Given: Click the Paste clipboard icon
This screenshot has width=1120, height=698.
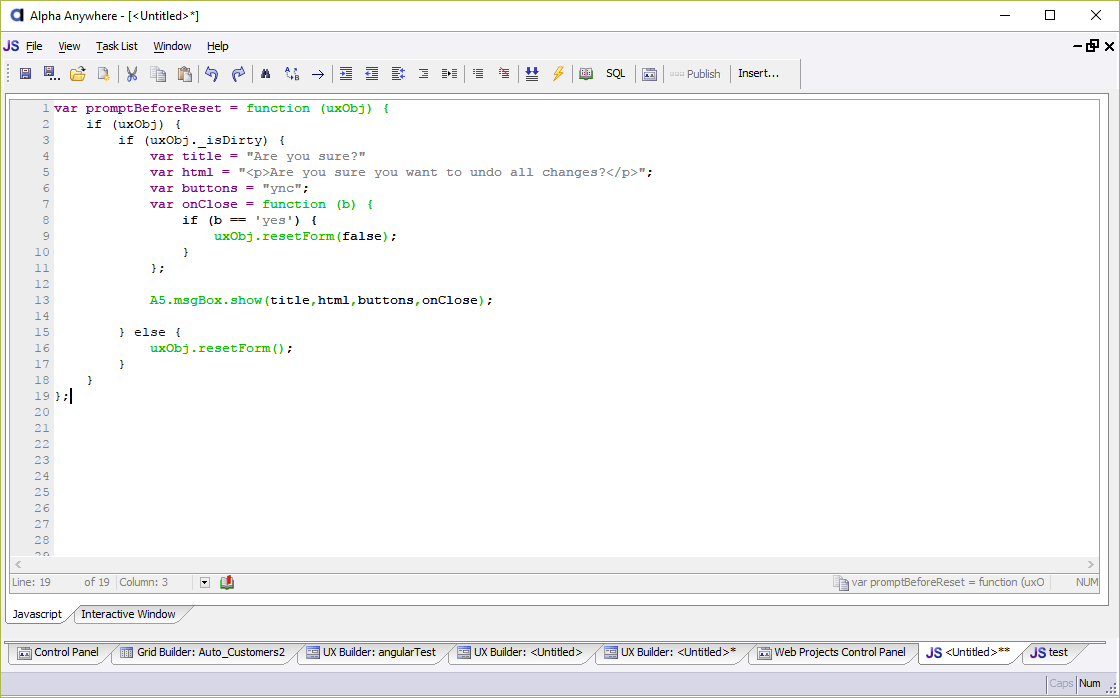Looking at the screenshot, I should [x=184, y=74].
